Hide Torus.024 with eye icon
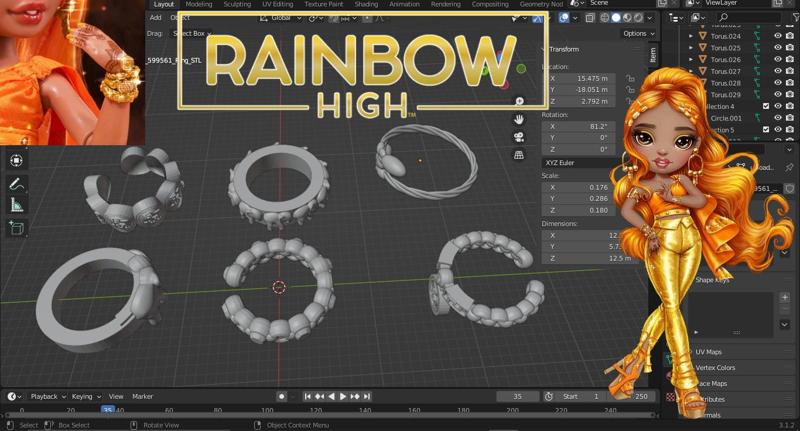Image resolution: width=800 pixels, height=431 pixels. point(778,36)
